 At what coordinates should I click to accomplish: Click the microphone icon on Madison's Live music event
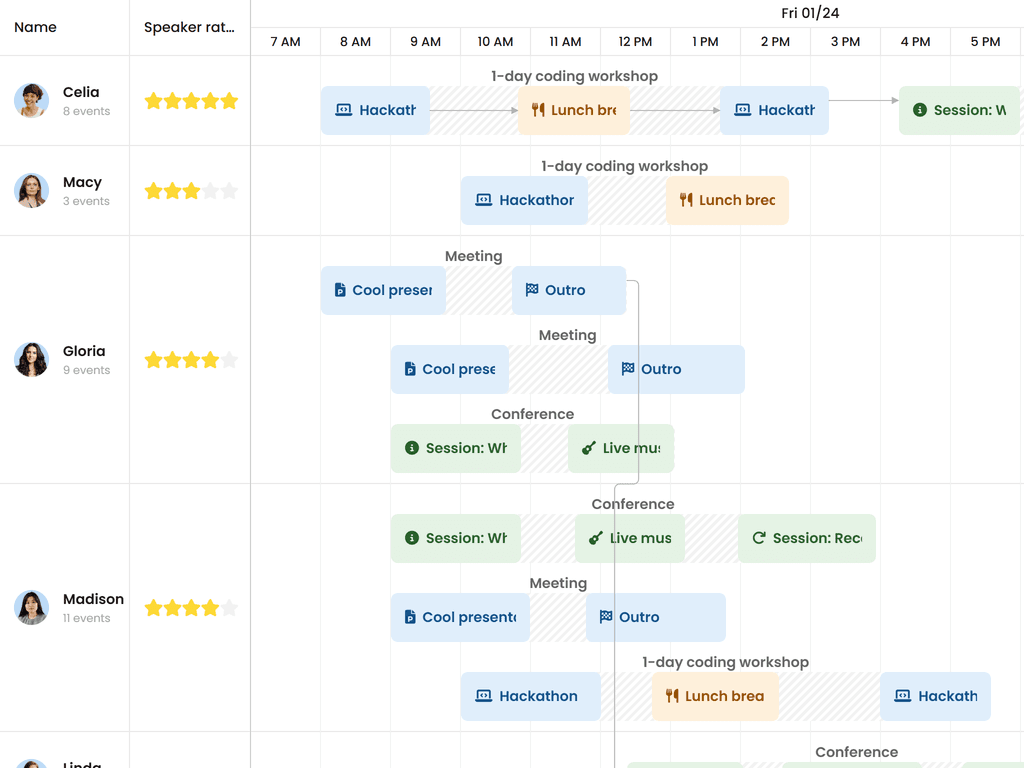(594, 538)
